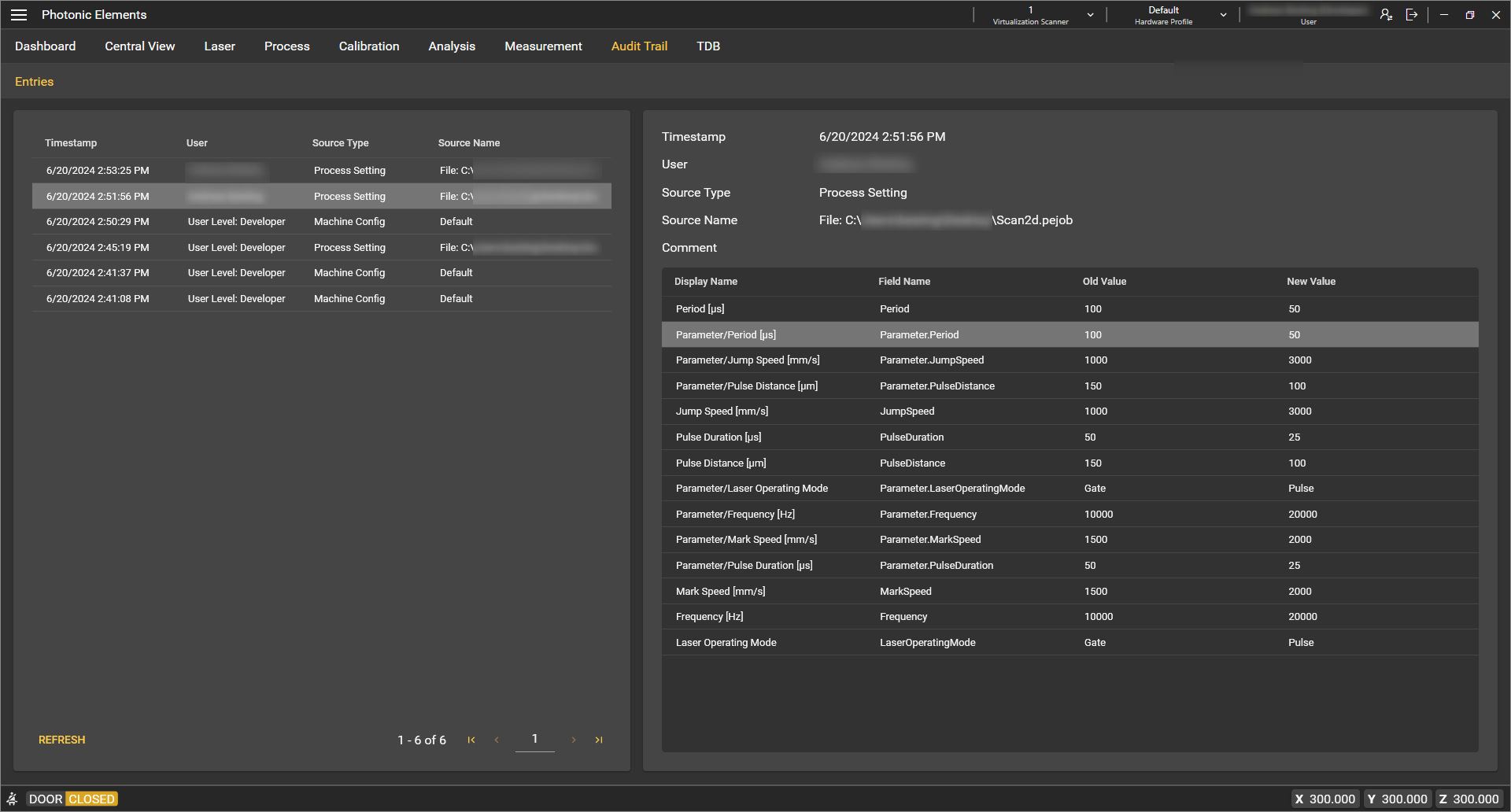The width and height of the screenshot is (1511, 812).
Task: Click the switch user icon
Action: click(1386, 15)
